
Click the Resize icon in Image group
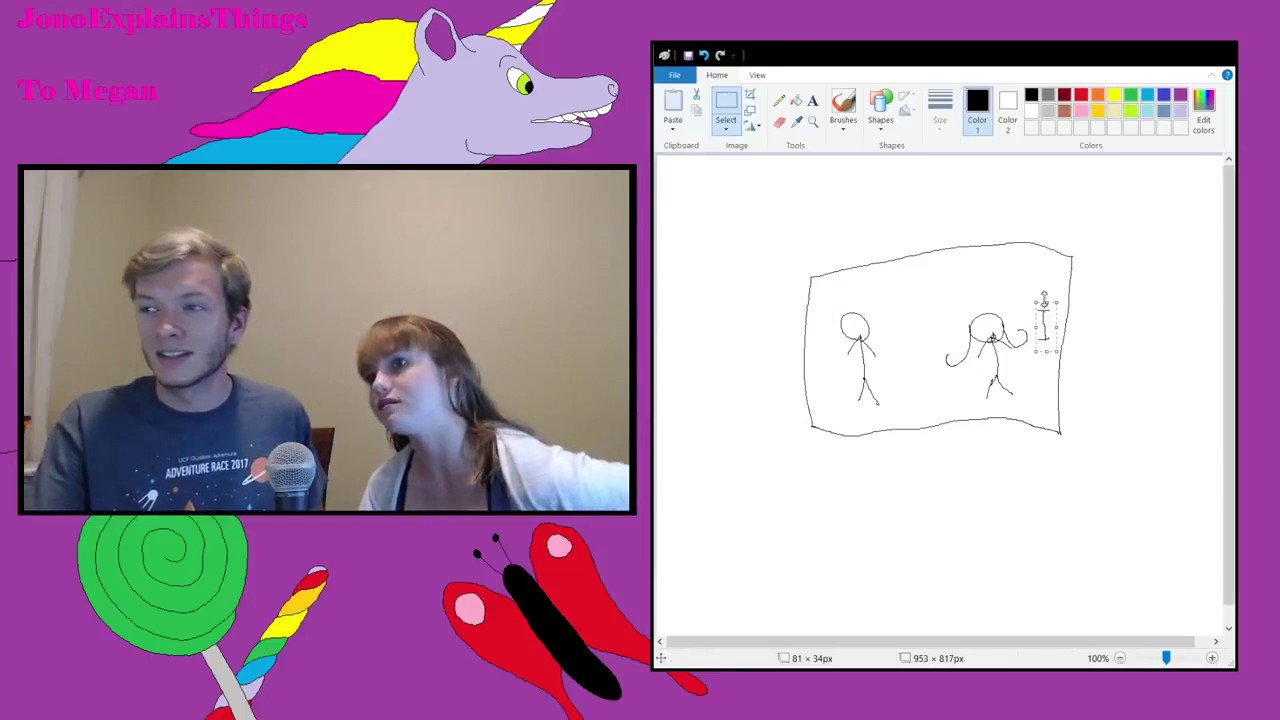(750, 110)
